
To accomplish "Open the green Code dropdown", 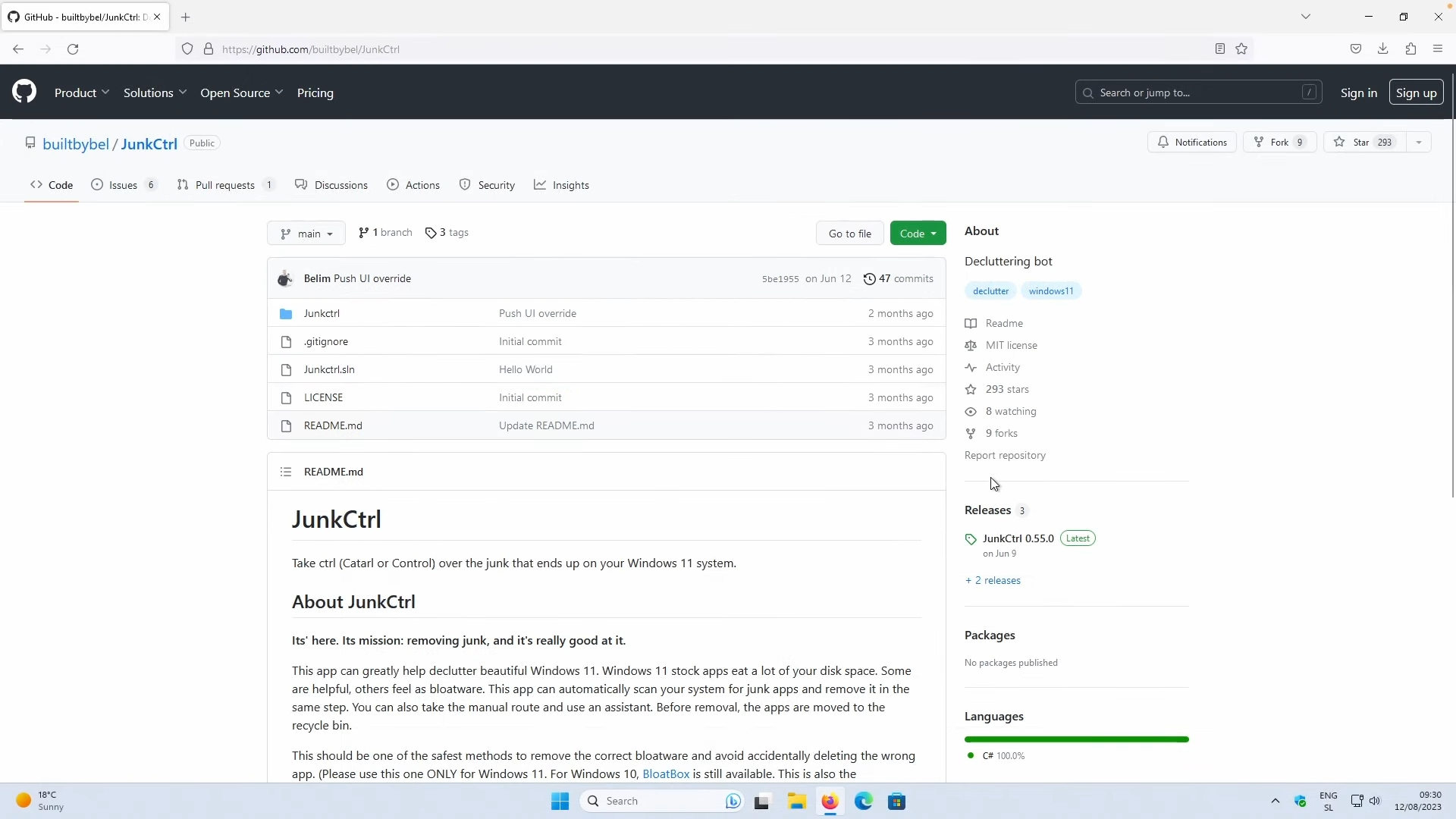I will [x=918, y=234].
